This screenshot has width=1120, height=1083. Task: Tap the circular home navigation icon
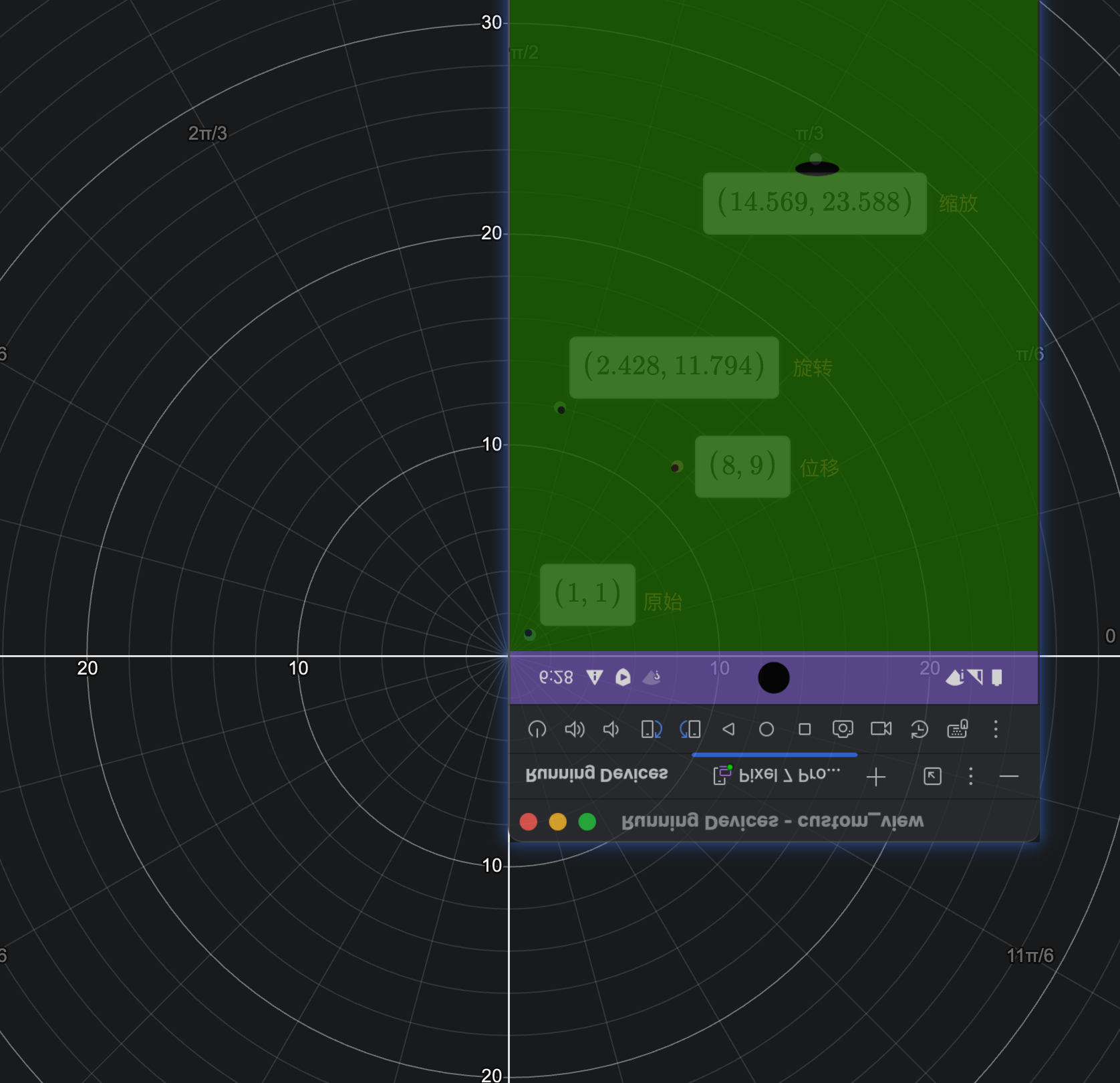(766, 729)
